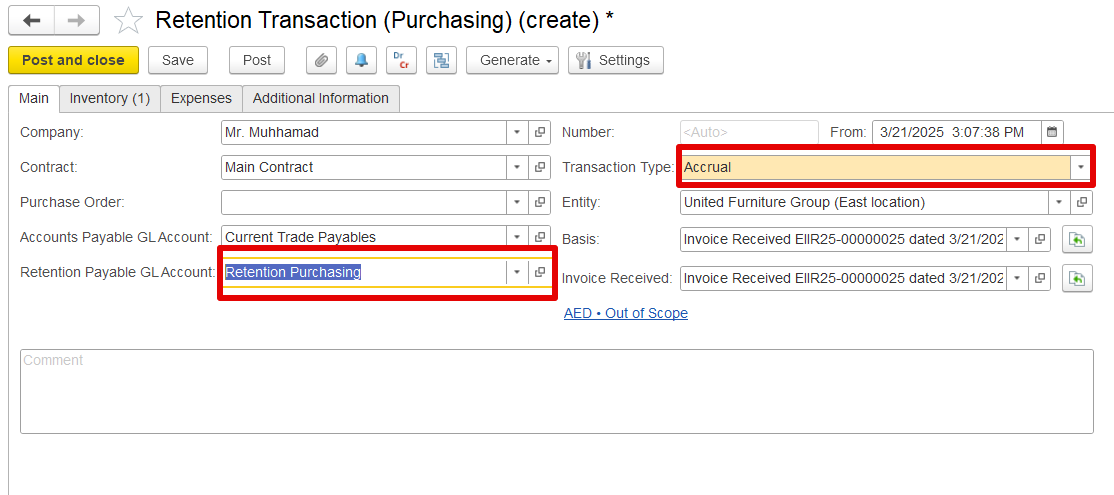The height and width of the screenshot is (495, 1114).
Task: Open the Retention Payable GL Account dropdown
Action: click(517, 272)
